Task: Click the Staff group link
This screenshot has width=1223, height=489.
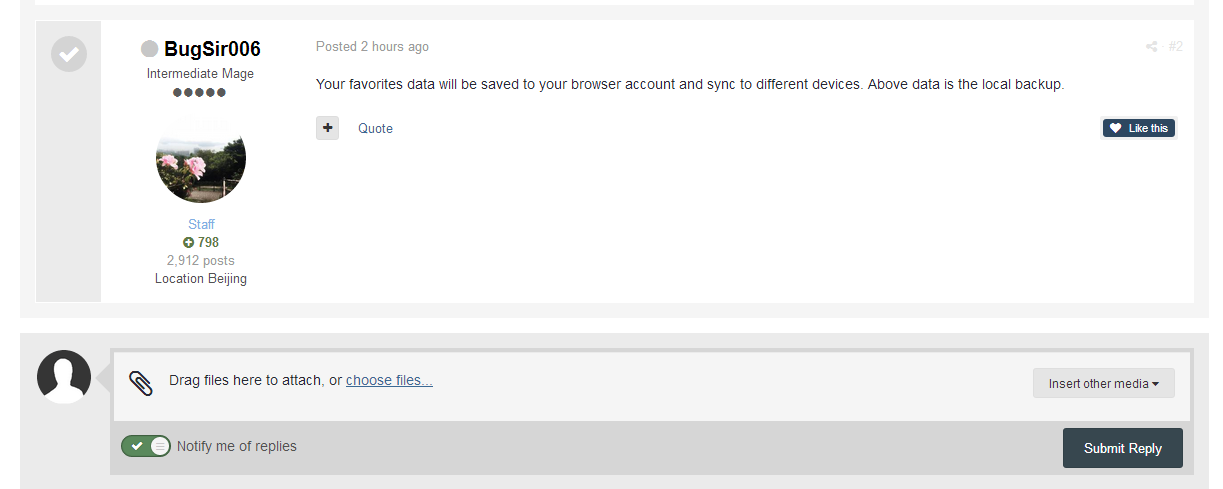Action: tap(201, 224)
